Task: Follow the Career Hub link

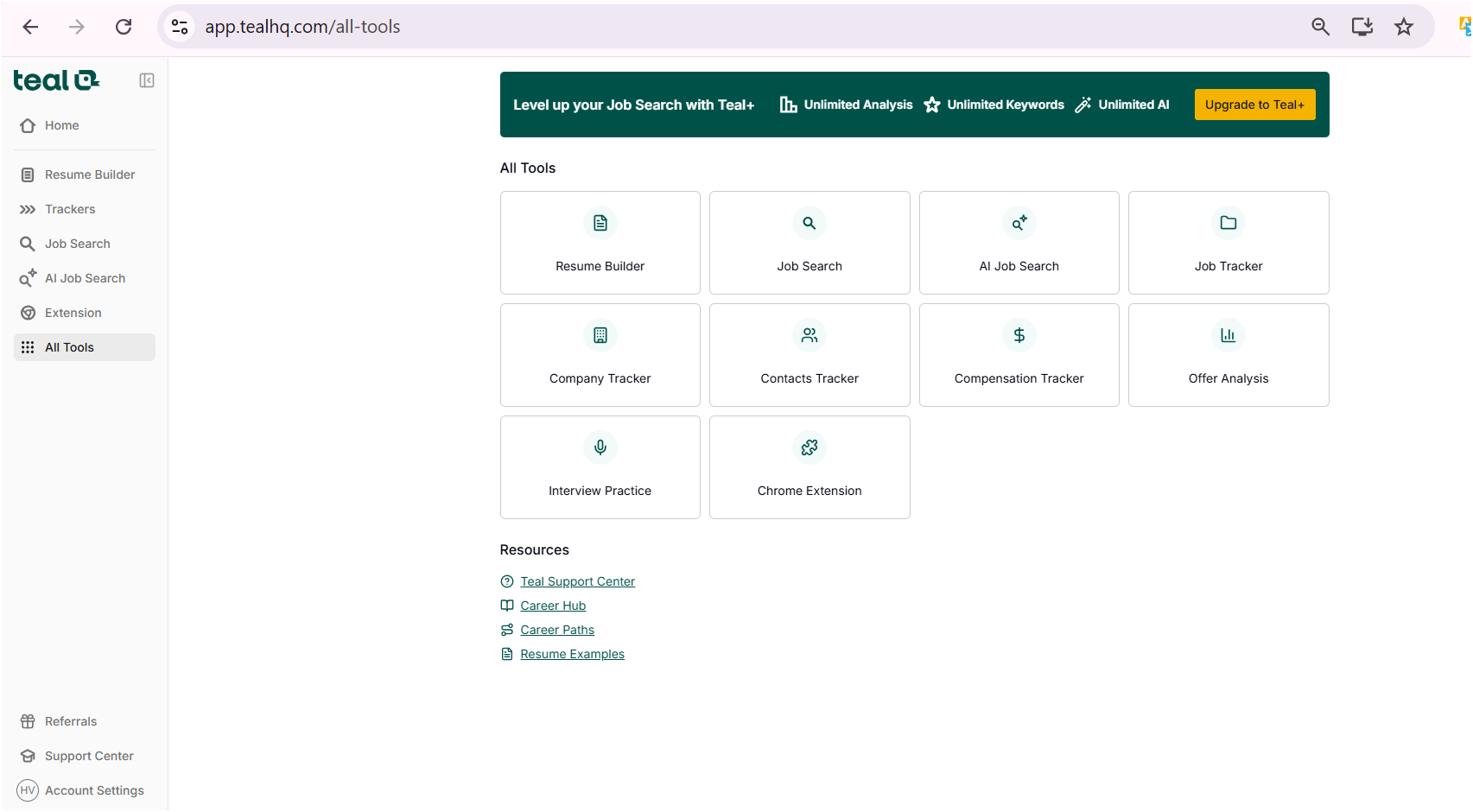Action: pyautogui.click(x=553, y=606)
